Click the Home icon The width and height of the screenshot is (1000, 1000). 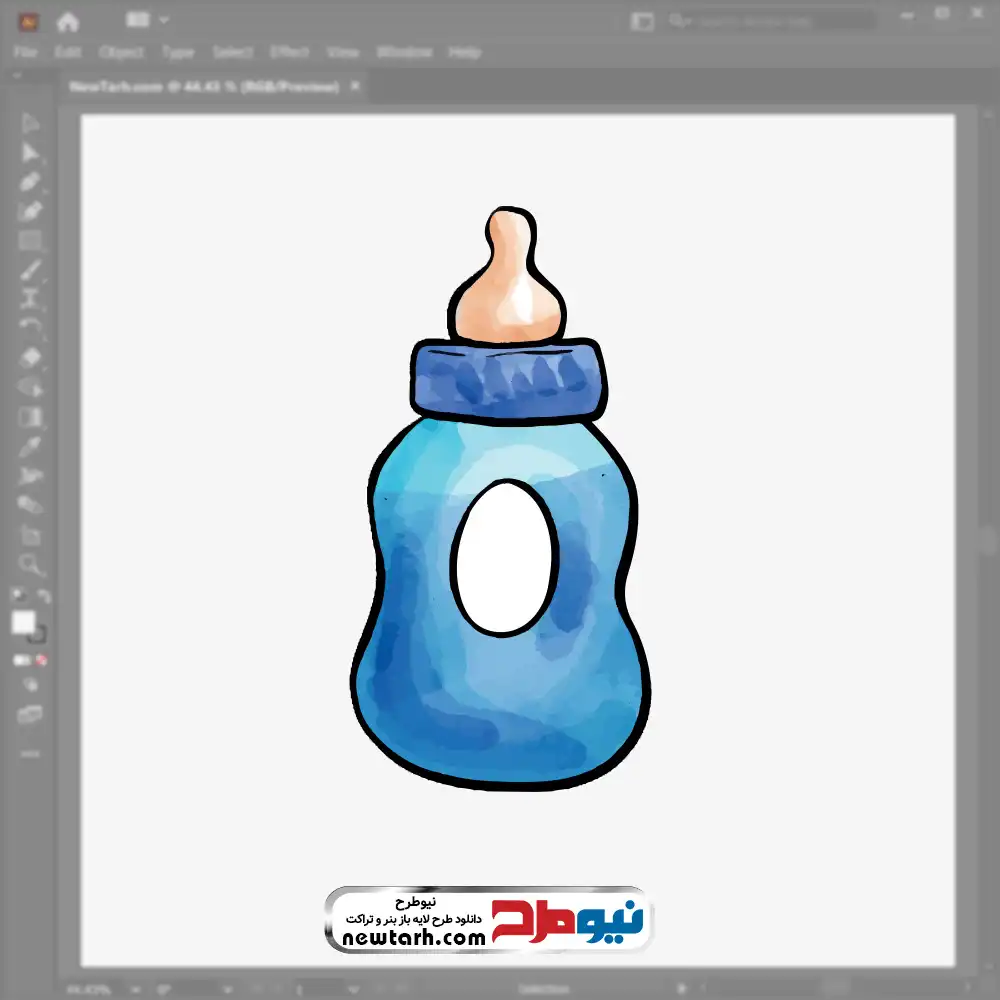[x=68, y=21]
